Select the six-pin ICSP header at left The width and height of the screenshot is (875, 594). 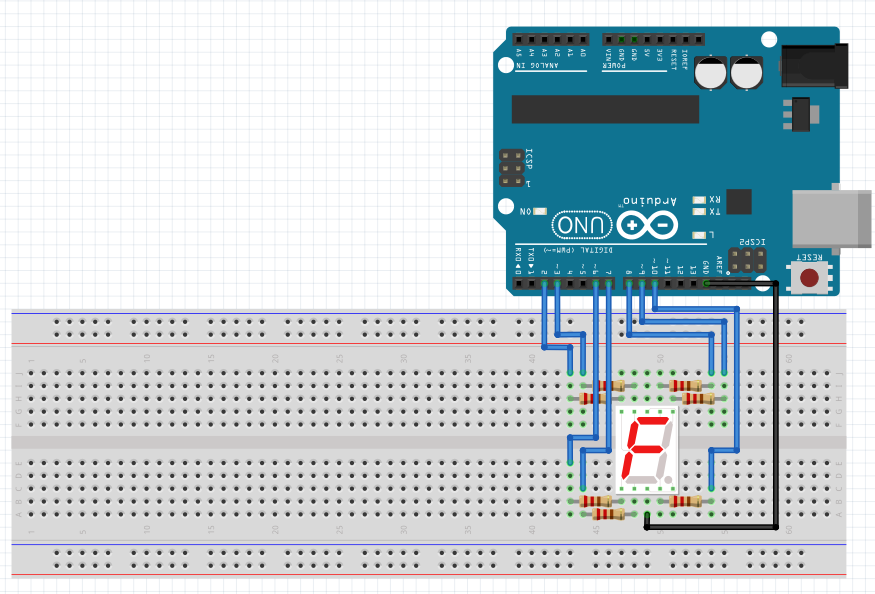[x=512, y=169]
